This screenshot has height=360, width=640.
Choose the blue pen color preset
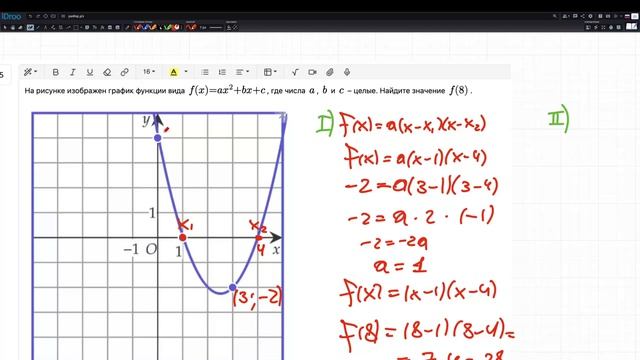pyautogui.click(x=145, y=27)
